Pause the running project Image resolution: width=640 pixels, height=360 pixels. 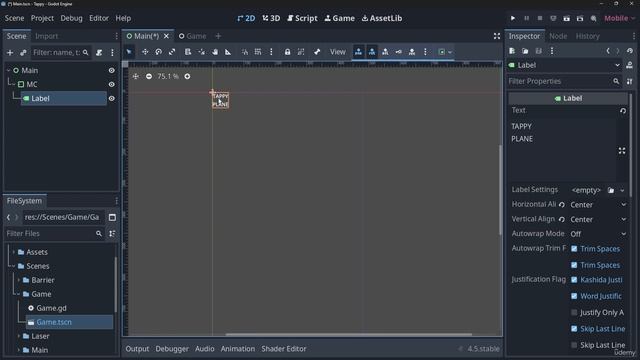tap(527, 18)
